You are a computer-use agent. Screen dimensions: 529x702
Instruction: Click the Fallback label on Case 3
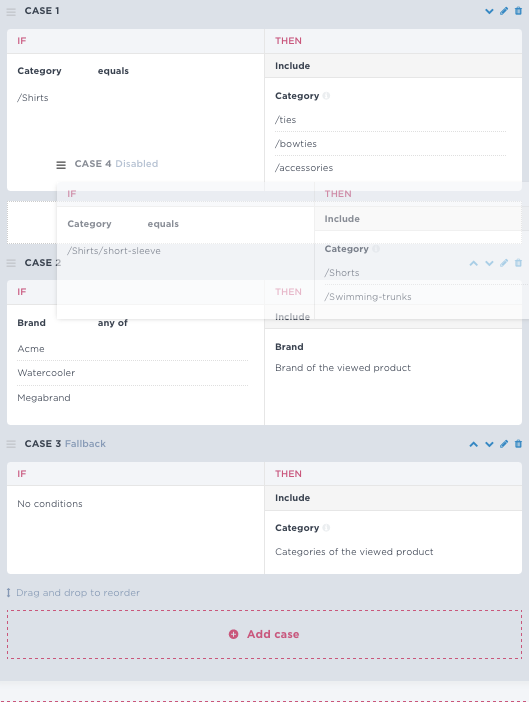coord(85,444)
